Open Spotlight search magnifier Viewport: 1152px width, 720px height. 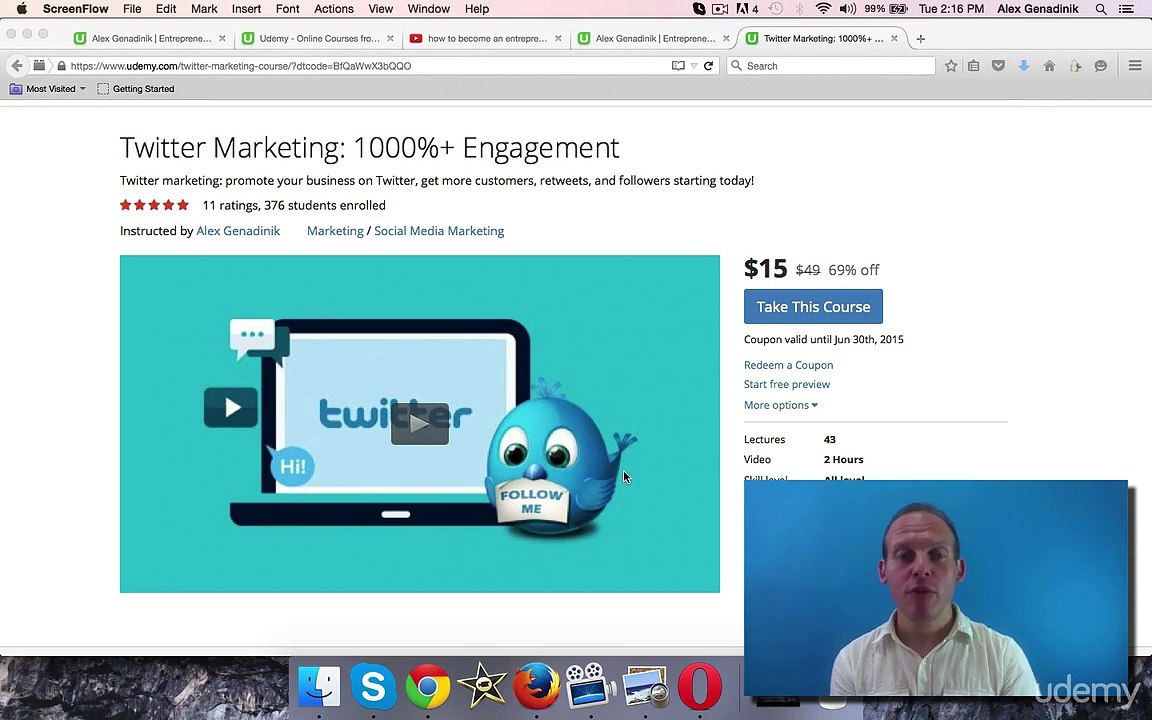coord(1101,9)
